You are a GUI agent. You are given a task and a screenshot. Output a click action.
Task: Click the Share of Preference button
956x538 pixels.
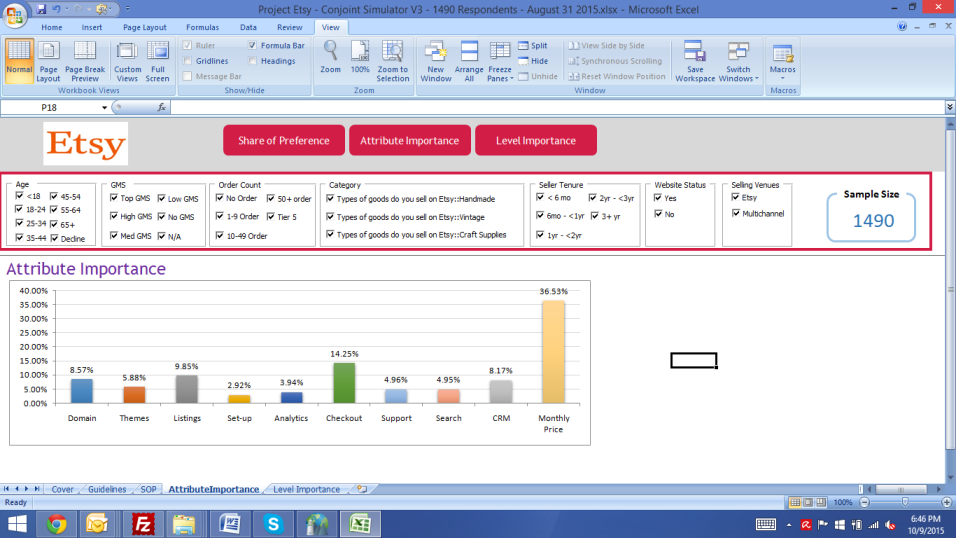point(283,141)
